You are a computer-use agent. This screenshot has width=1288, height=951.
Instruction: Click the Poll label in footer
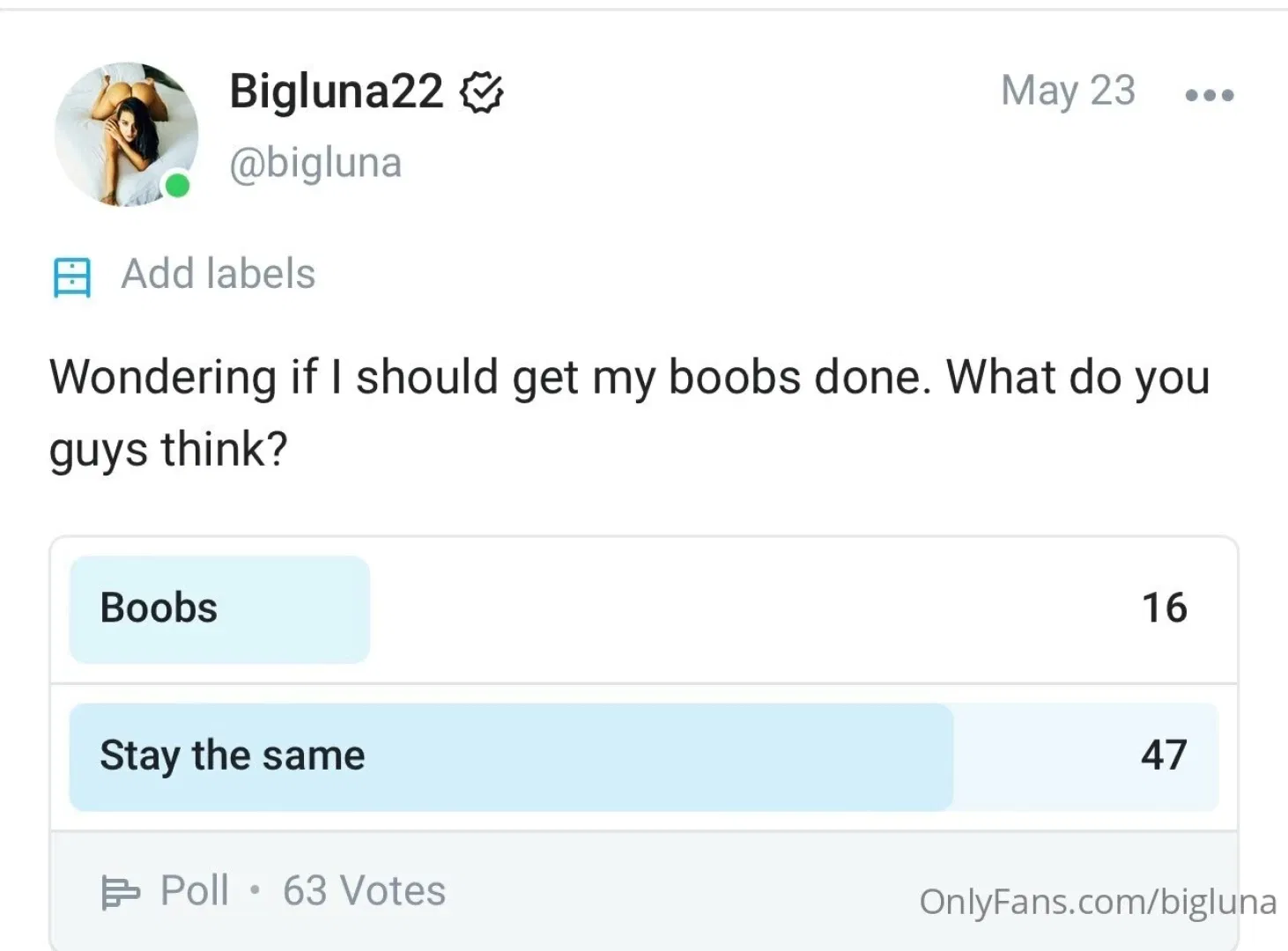(x=194, y=890)
